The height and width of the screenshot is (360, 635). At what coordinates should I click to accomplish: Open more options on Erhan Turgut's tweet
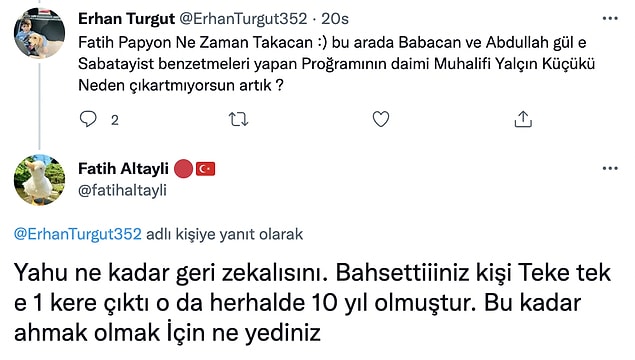610,19
